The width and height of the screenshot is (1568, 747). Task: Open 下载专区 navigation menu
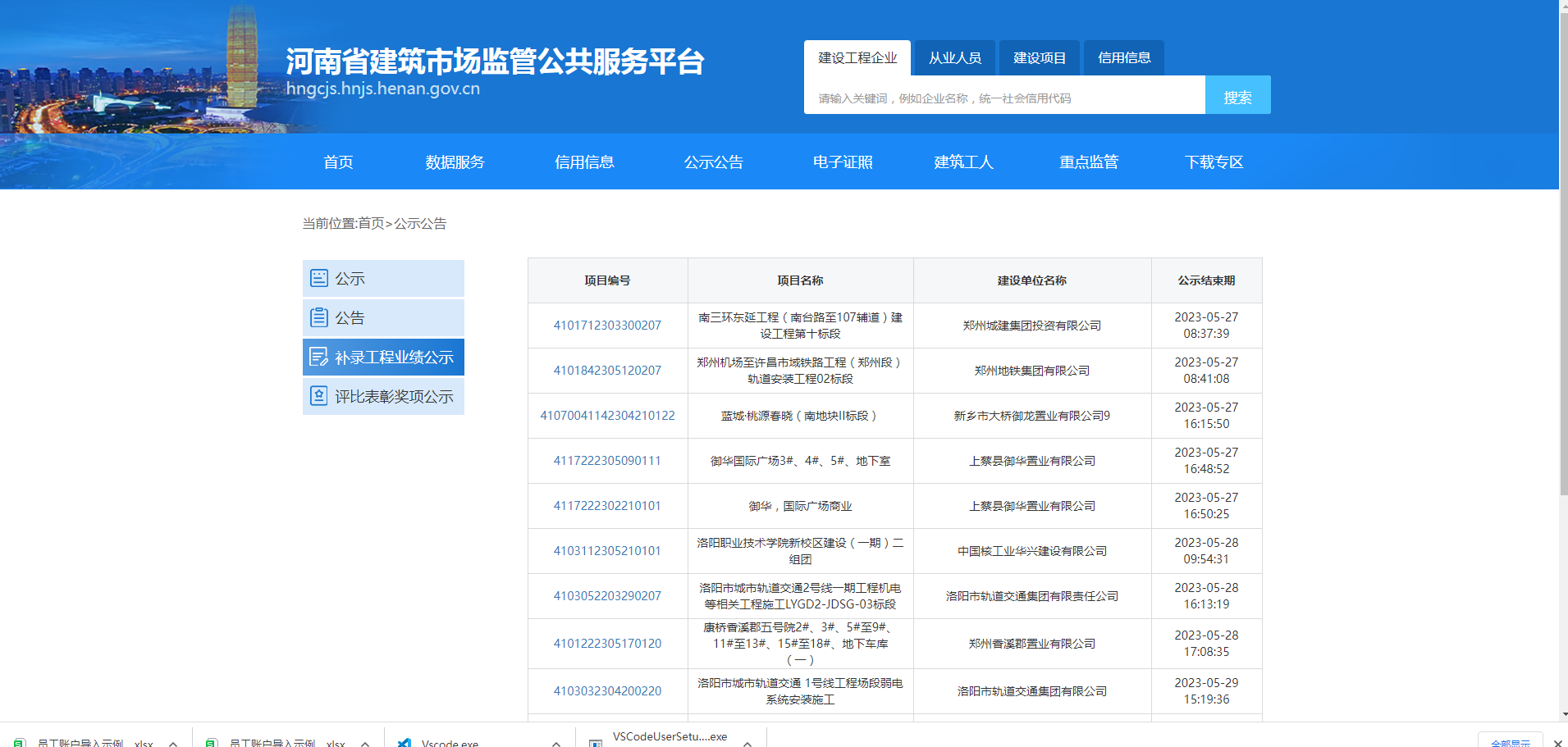point(1214,162)
